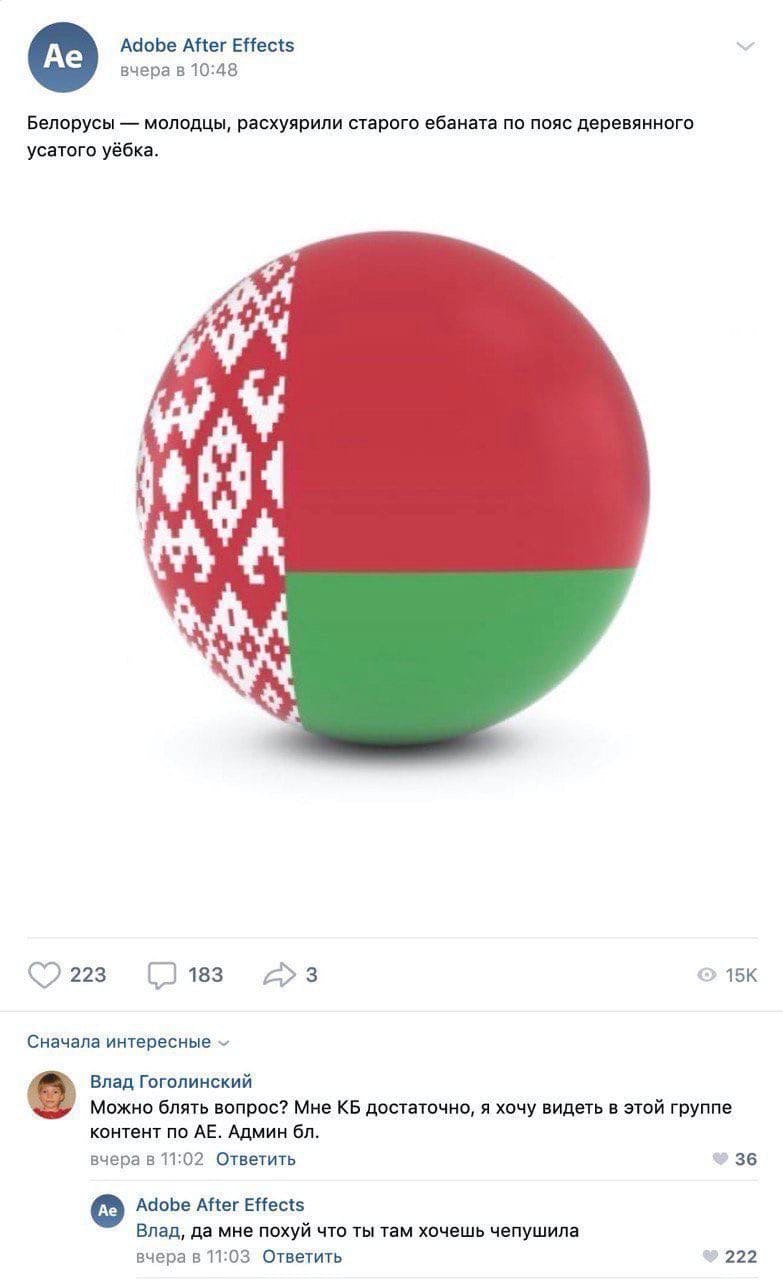783x1280 pixels.
Task: Click 'Ответить' under the Adobe After Effects reply
Action: [302, 1256]
